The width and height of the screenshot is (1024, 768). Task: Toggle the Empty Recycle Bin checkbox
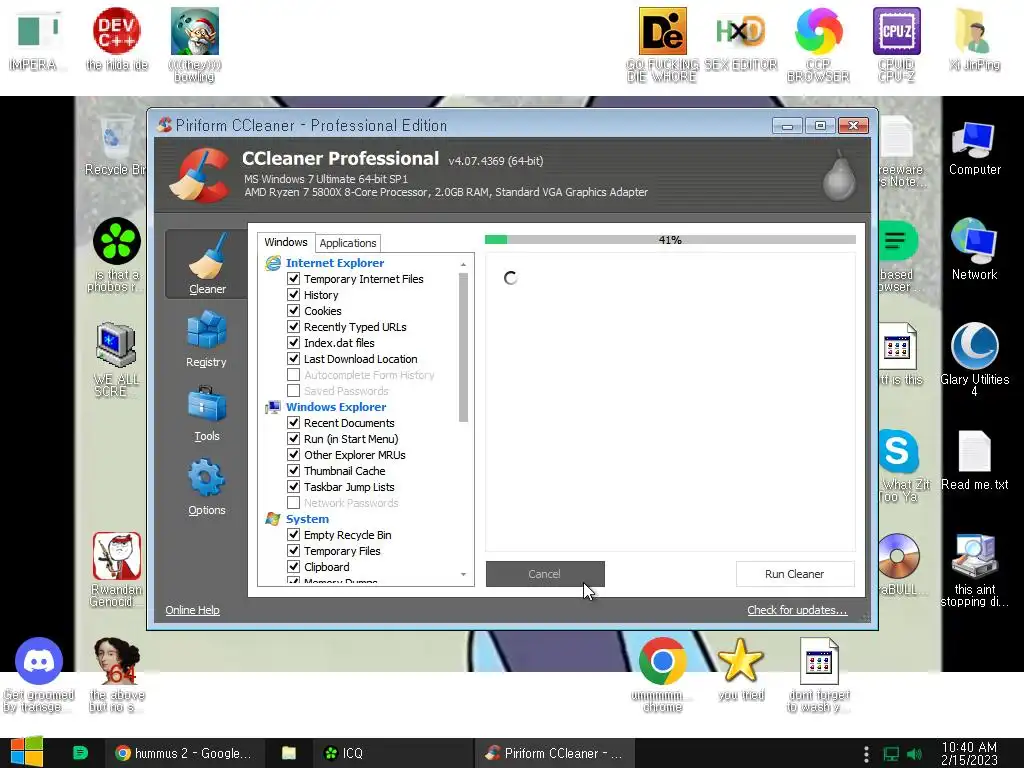coord(294,535)
